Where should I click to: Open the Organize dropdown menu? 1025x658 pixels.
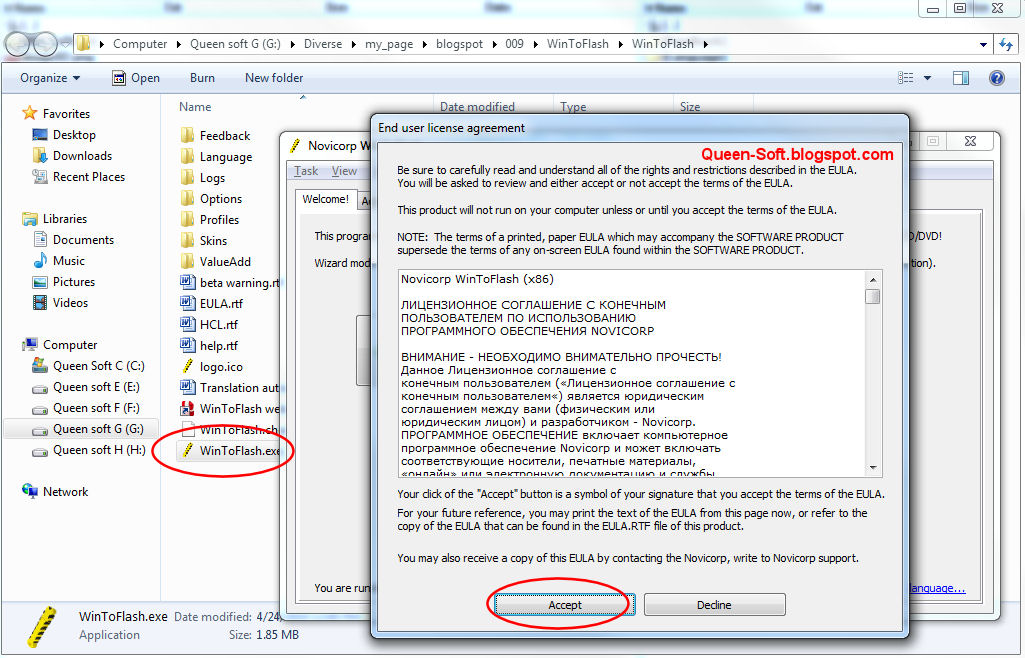[50, 78]
